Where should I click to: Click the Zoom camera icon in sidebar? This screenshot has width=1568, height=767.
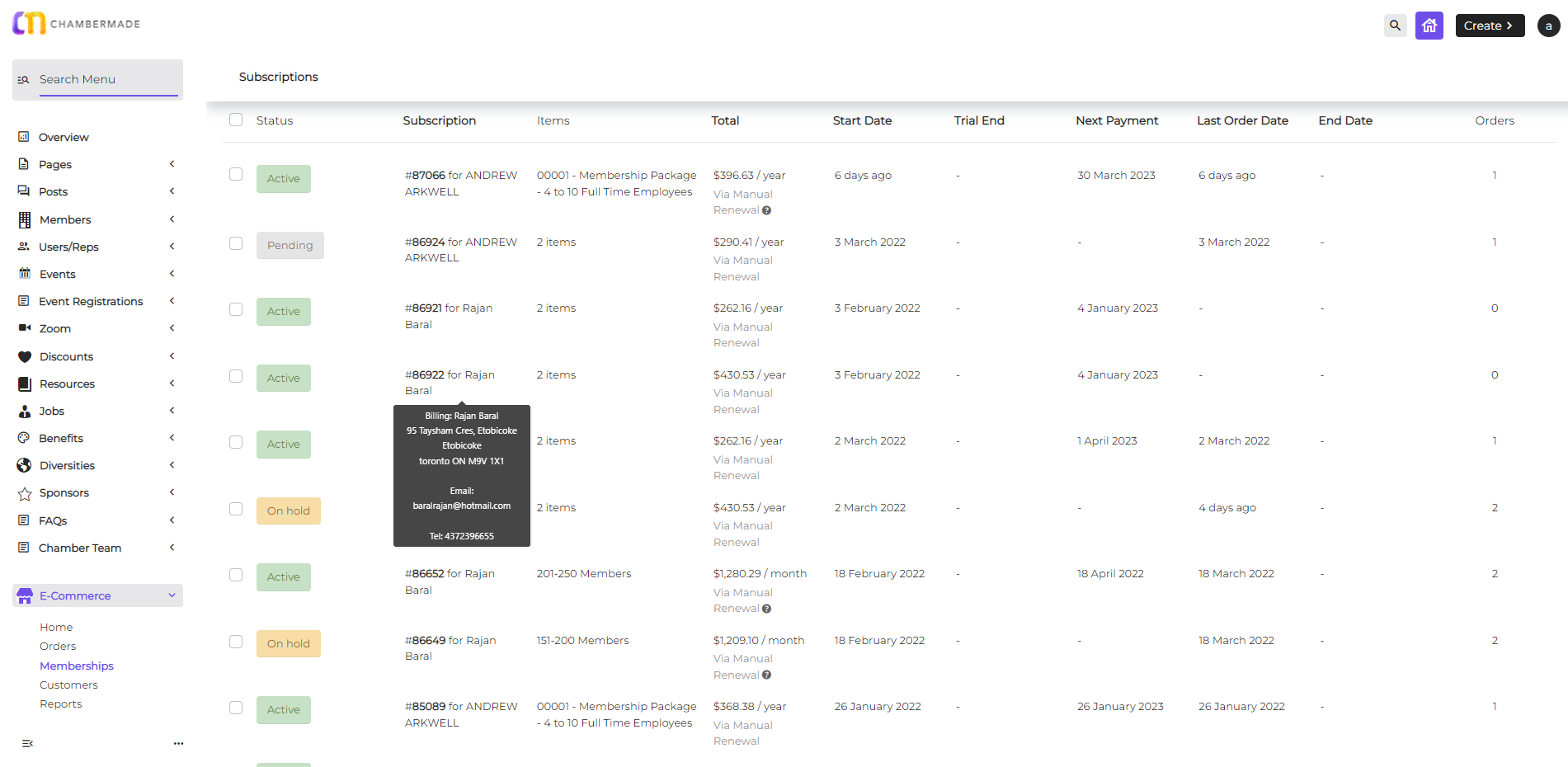tap(25, 328)
